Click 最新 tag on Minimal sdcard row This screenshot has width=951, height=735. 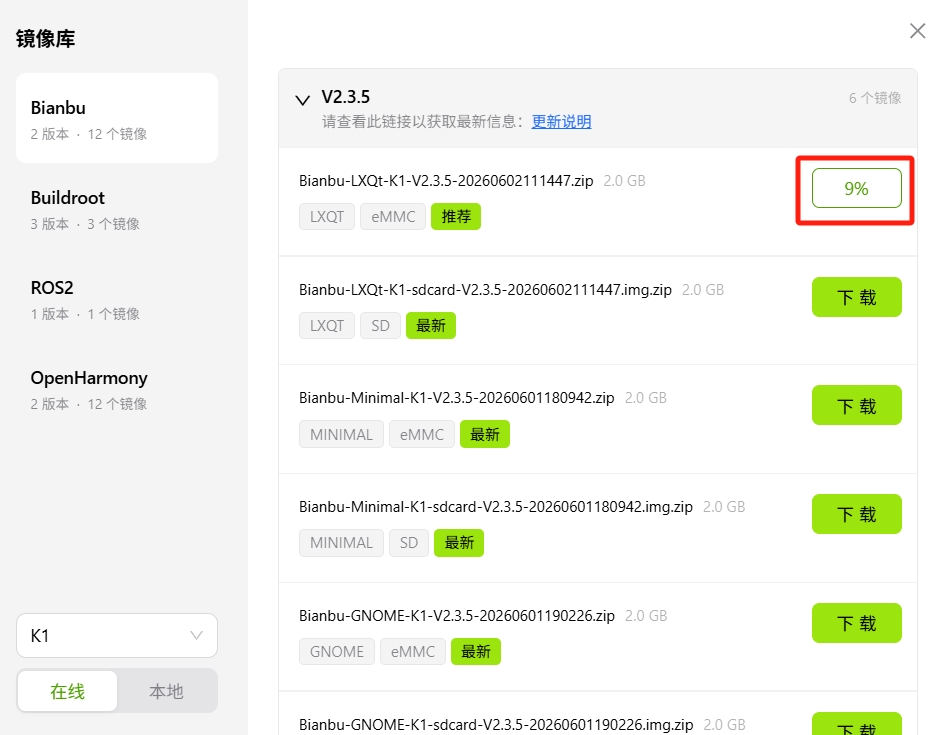click(x=459, y=543)
